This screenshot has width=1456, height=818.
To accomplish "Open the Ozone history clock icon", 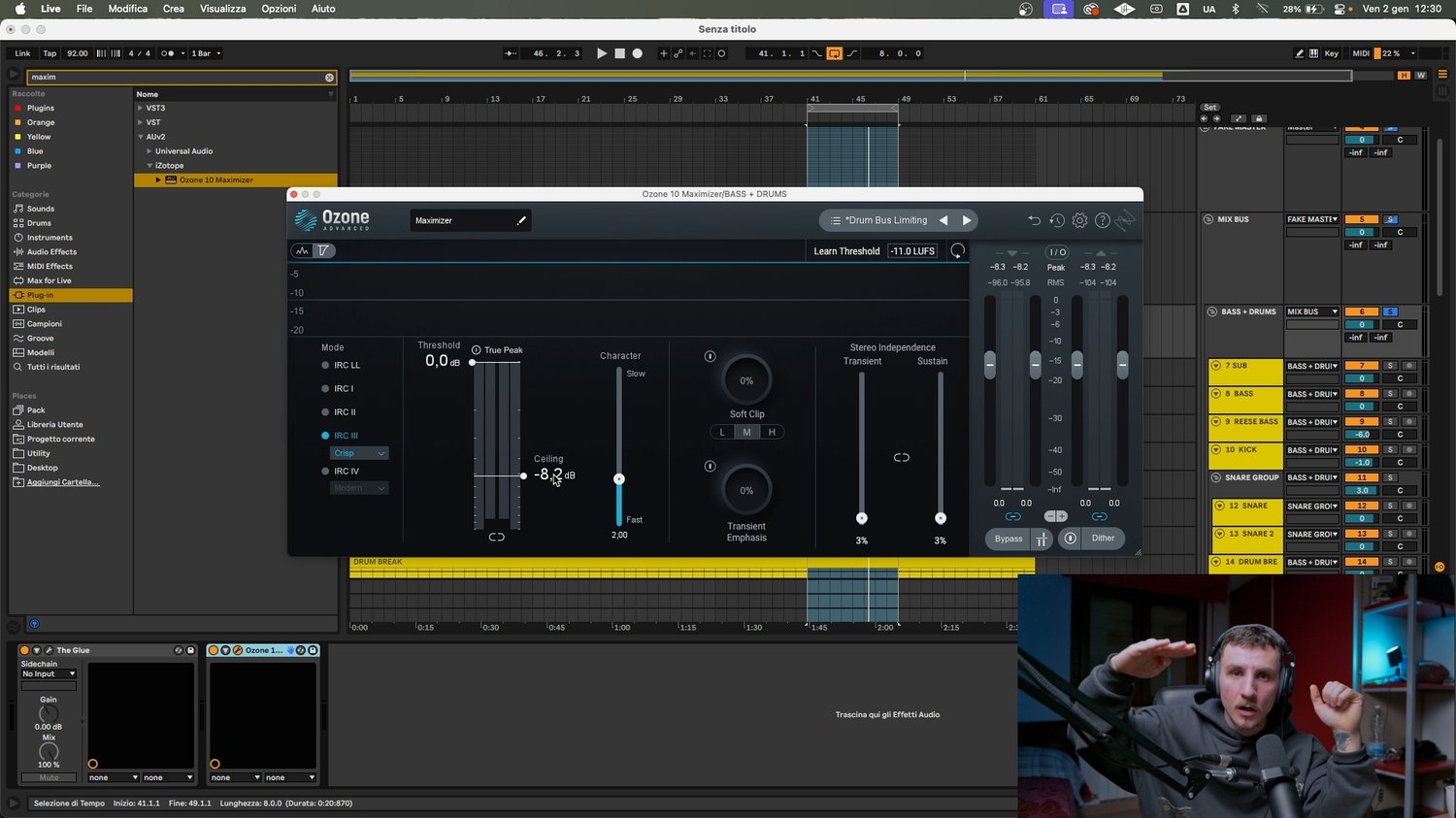I will click(1057, 221).
